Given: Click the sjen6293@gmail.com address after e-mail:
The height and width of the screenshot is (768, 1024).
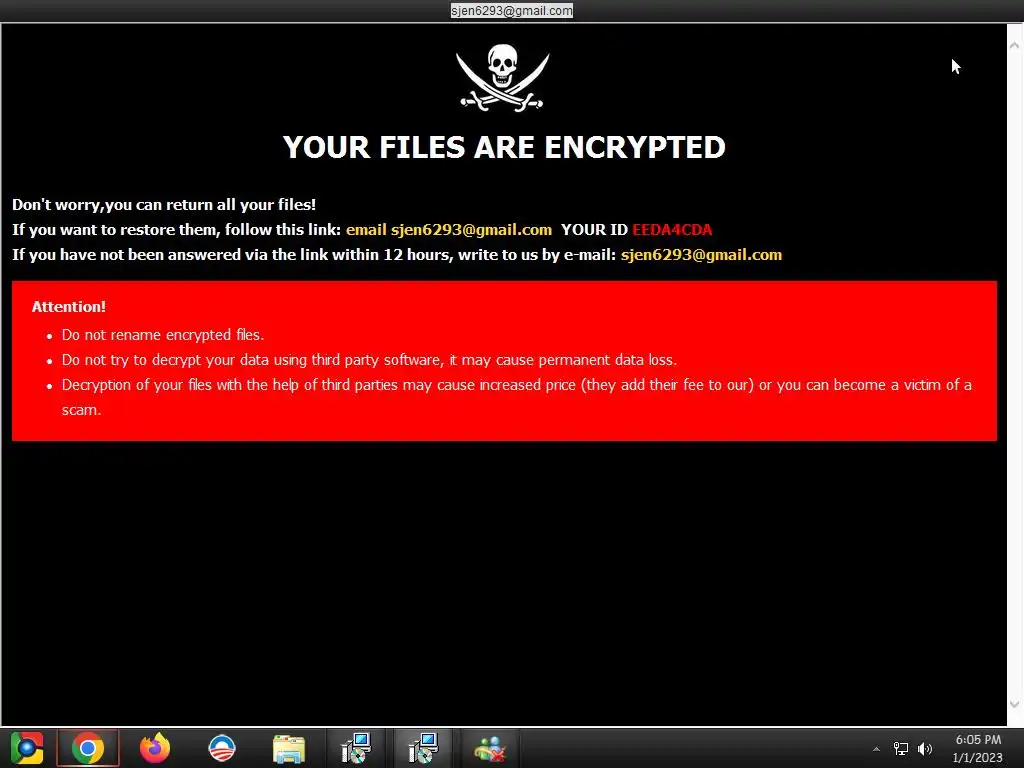Looking at the screenshot, I should coord(701,255).
